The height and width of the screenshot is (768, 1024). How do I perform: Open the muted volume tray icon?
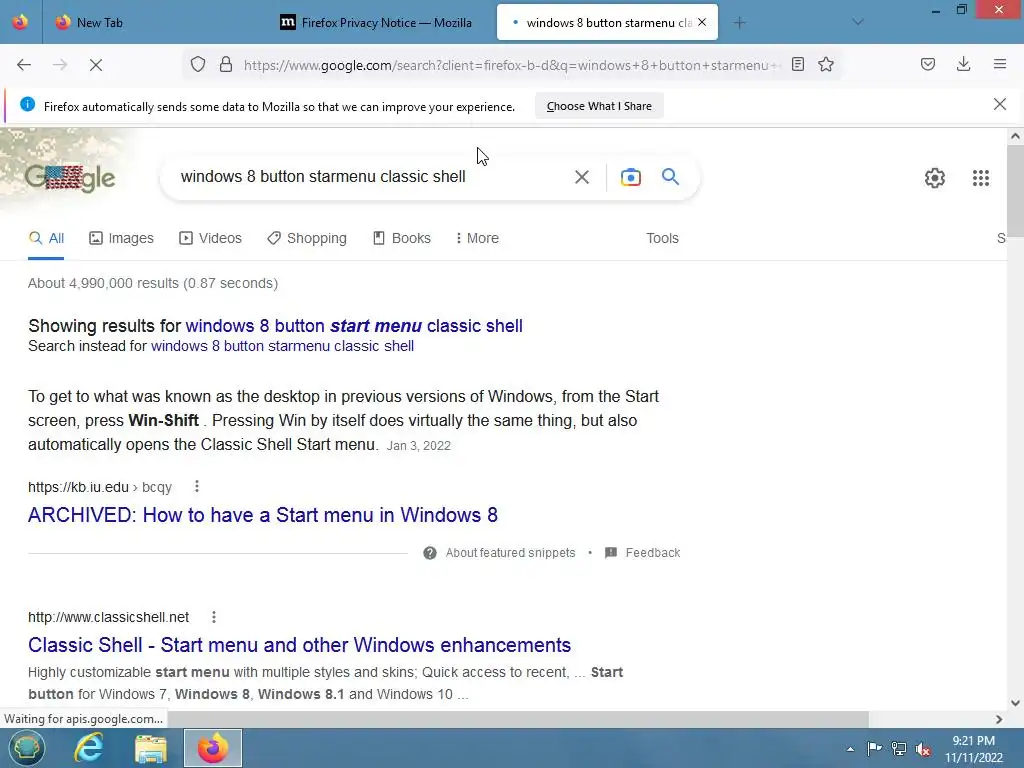click(x=923, y=749)
